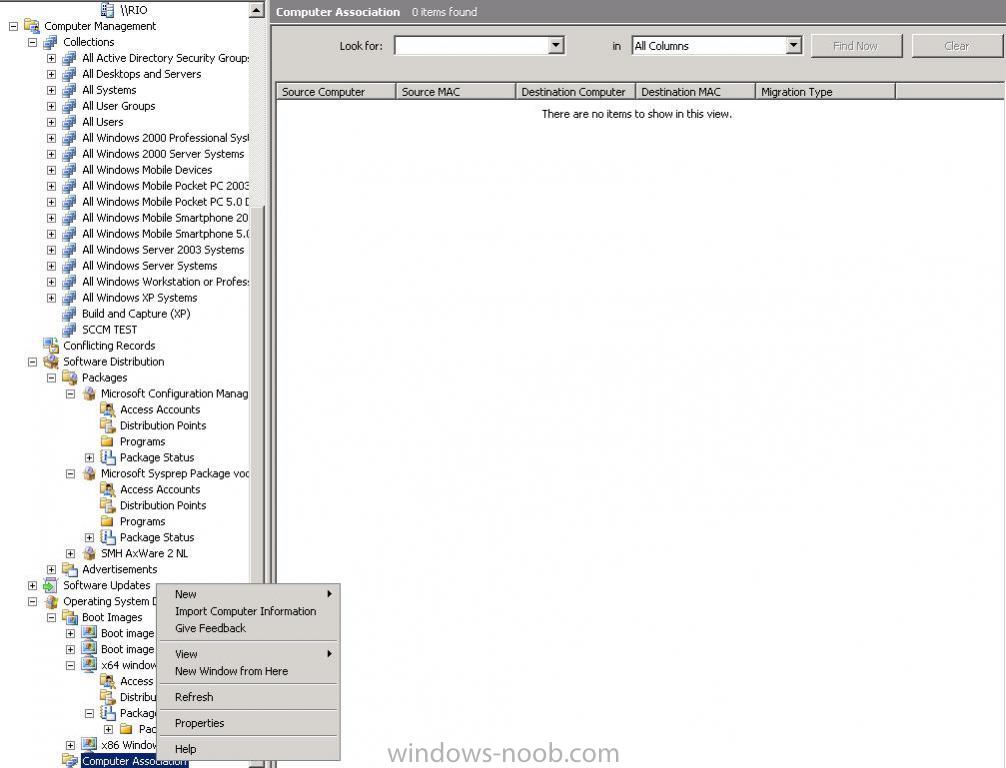Expand the All User Groups collection
The width and height of the screenshot is (1006, 768).
click(51, 107)
